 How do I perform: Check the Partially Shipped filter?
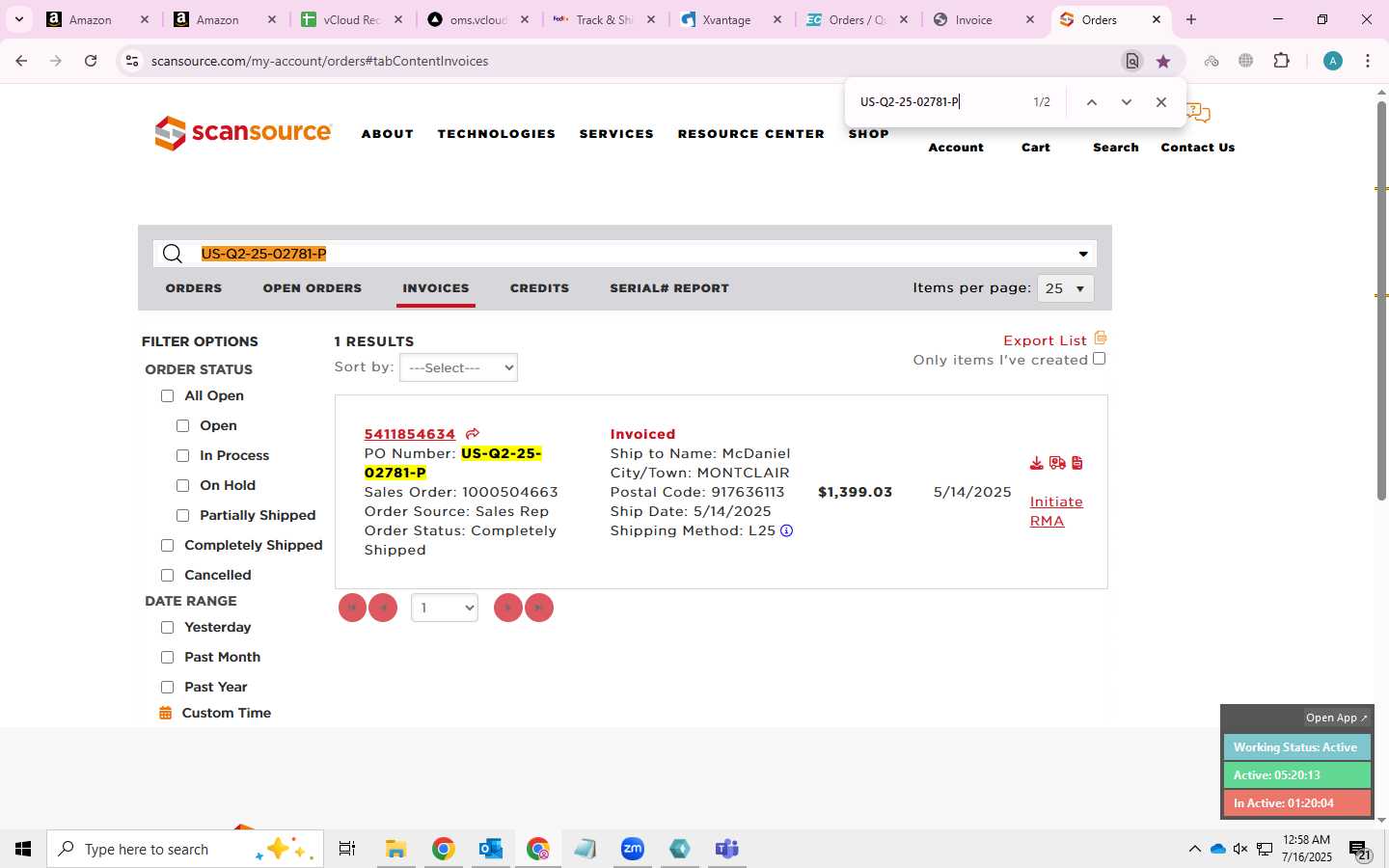182,515
